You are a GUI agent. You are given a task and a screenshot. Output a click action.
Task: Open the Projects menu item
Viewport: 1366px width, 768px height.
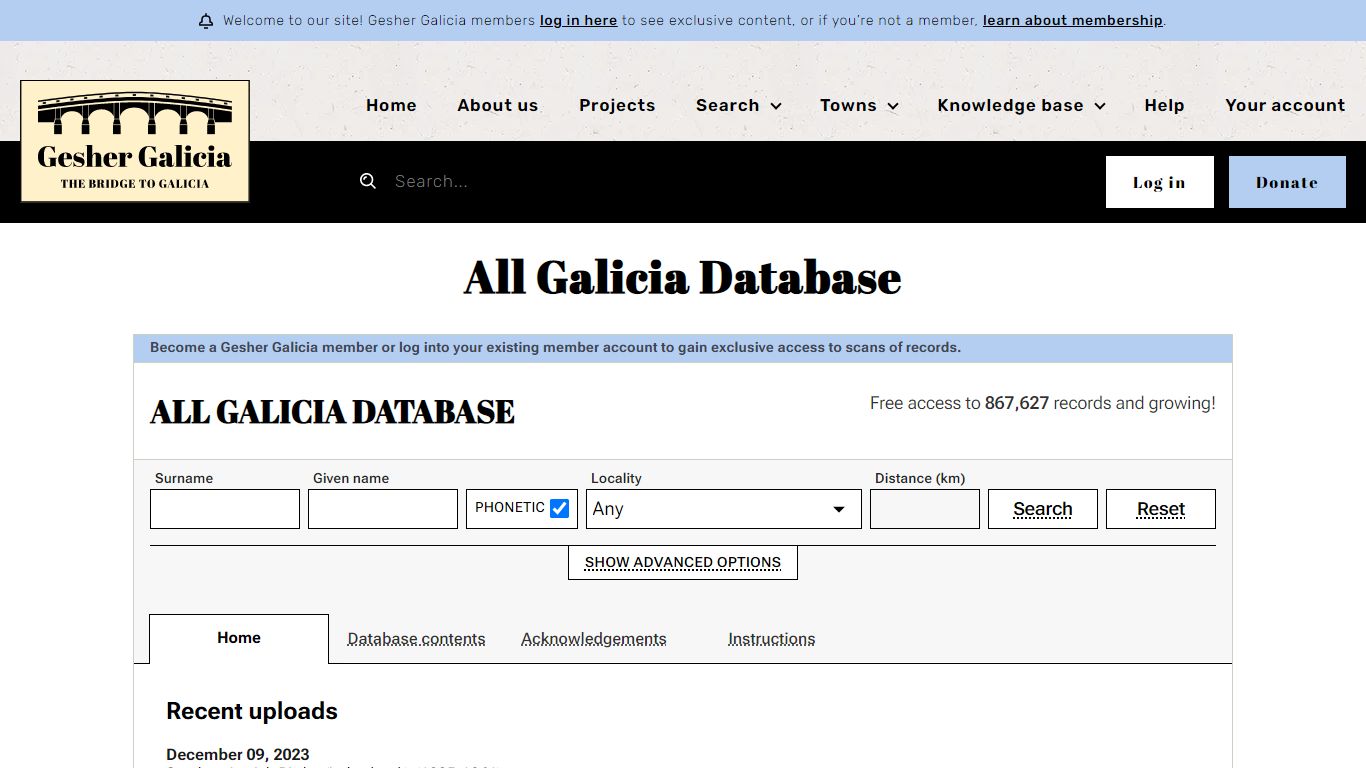[x=617, y=105]
